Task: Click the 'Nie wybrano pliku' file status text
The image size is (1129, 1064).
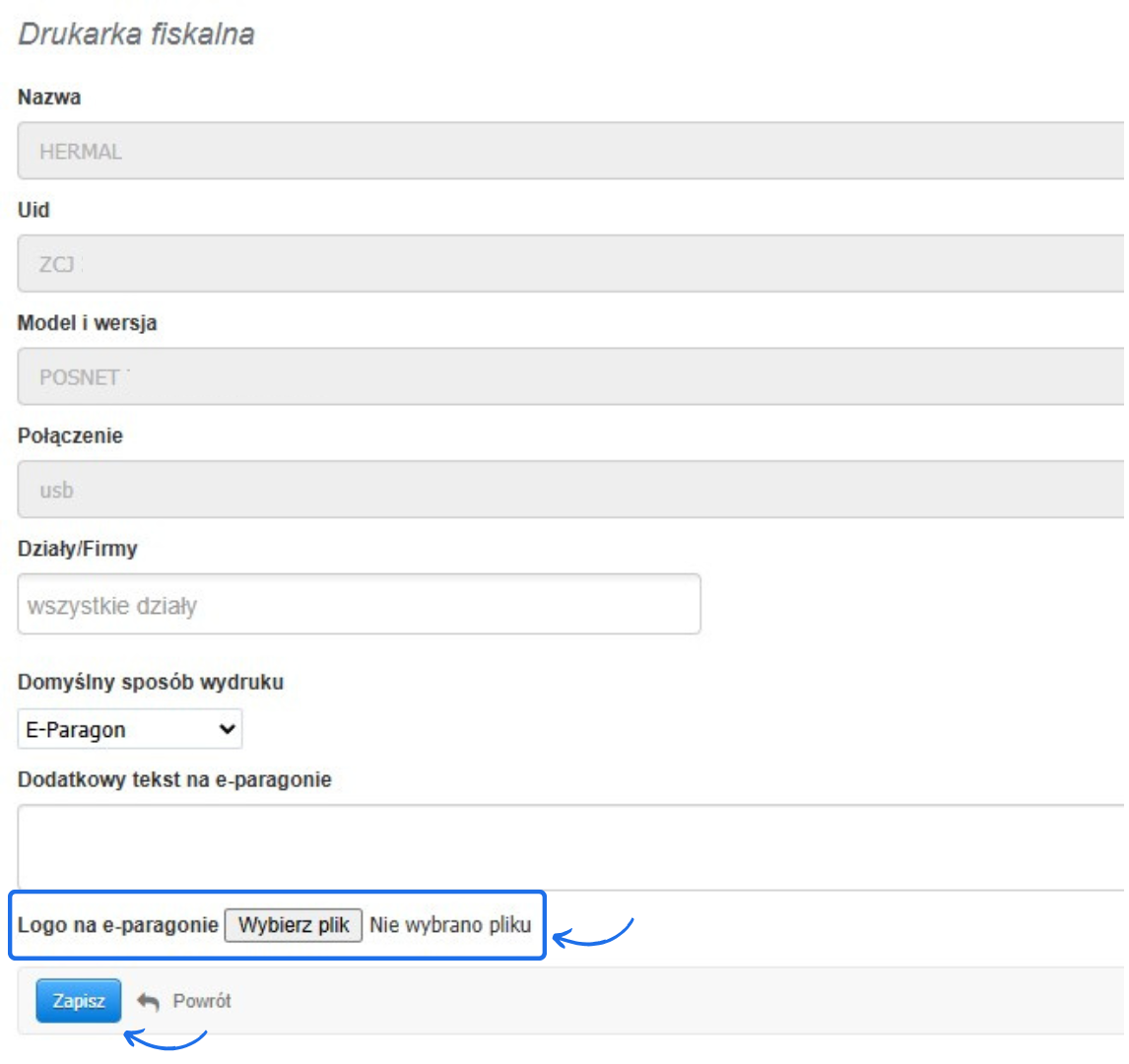Action: click(x=450, y=925)
